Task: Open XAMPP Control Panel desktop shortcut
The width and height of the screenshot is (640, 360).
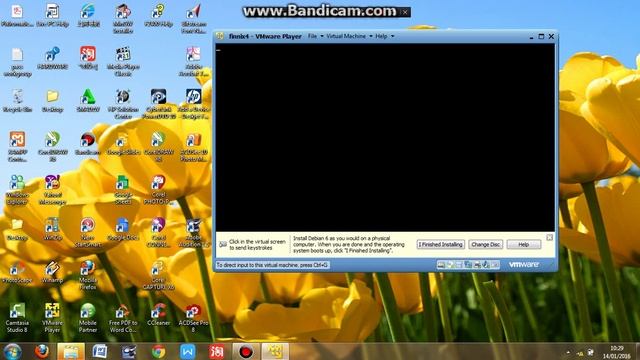Action: pyautogui.click(x=17, y=147)
